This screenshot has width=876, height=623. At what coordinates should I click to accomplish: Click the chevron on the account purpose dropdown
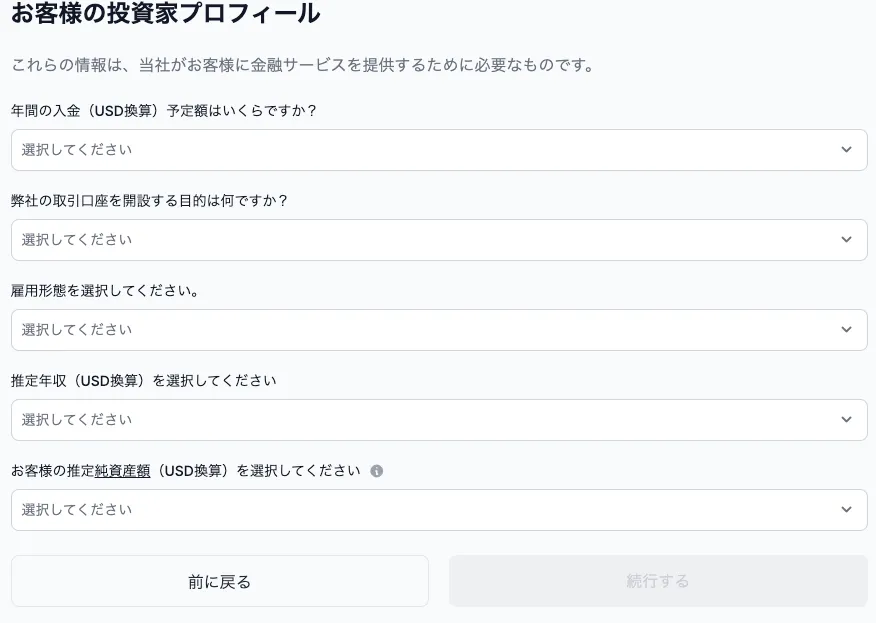click(x=846, y=240)
